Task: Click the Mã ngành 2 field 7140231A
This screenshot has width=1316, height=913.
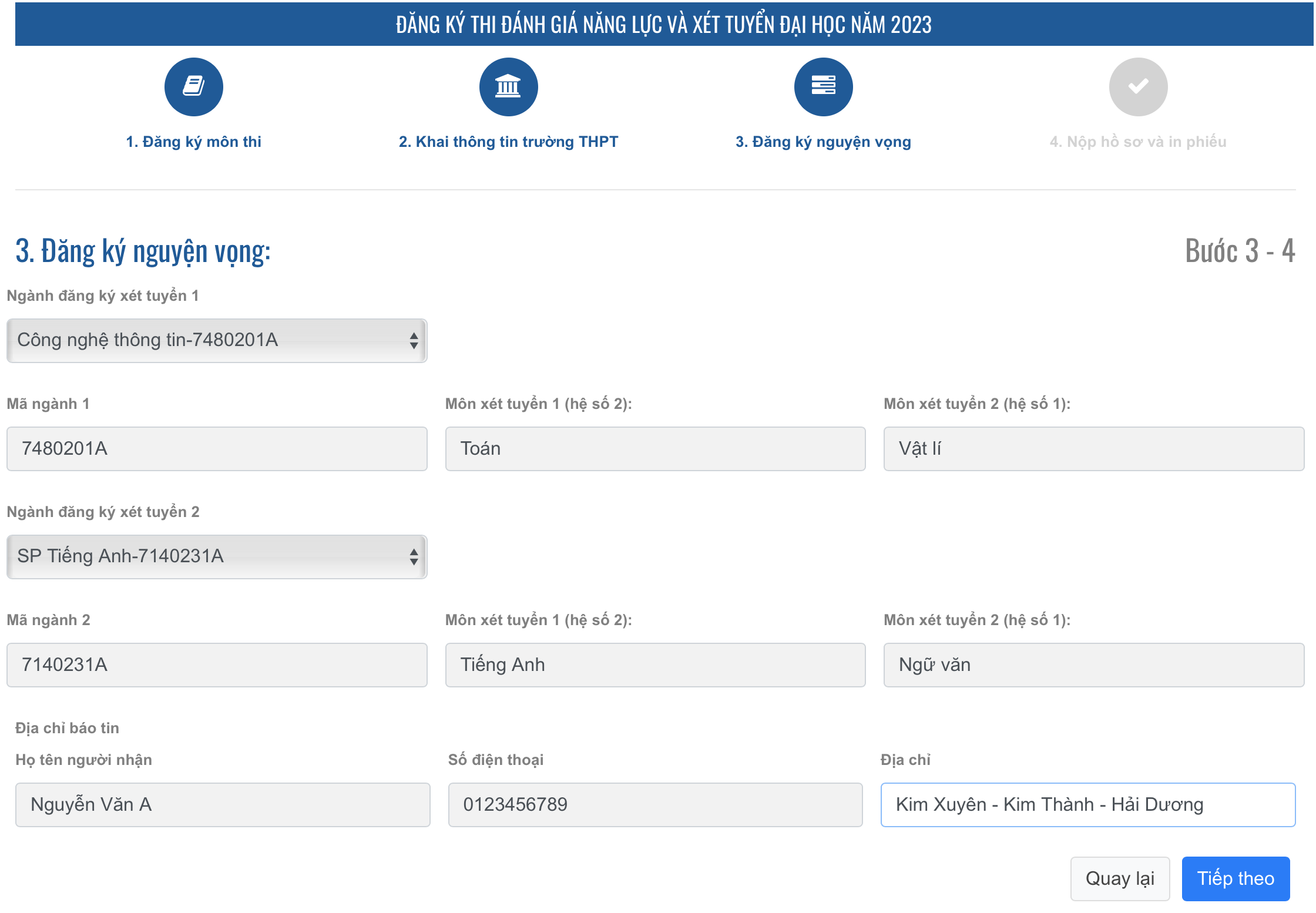Action: (216, 664)
